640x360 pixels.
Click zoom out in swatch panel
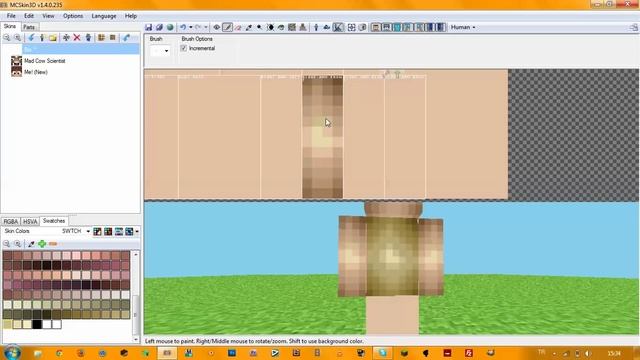pos(7,244)
